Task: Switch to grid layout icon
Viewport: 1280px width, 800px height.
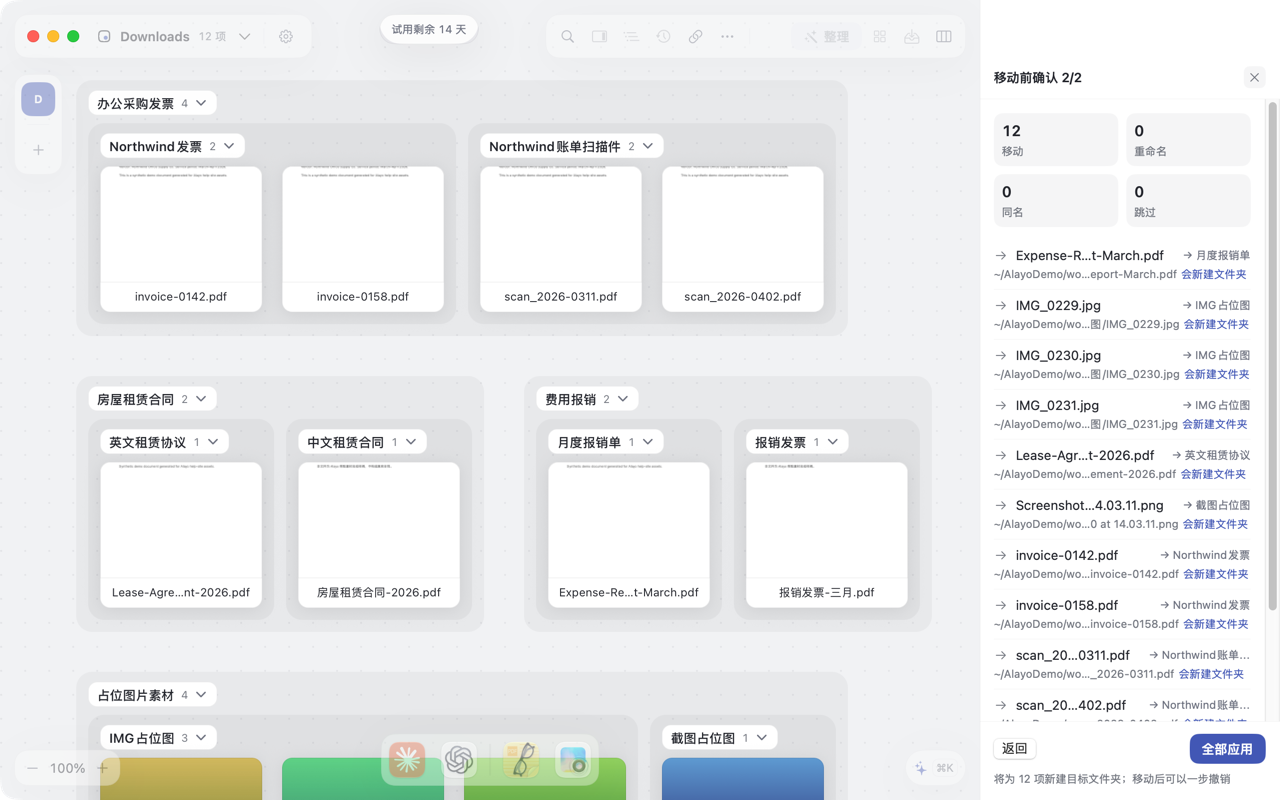Action: coord(879,37)
